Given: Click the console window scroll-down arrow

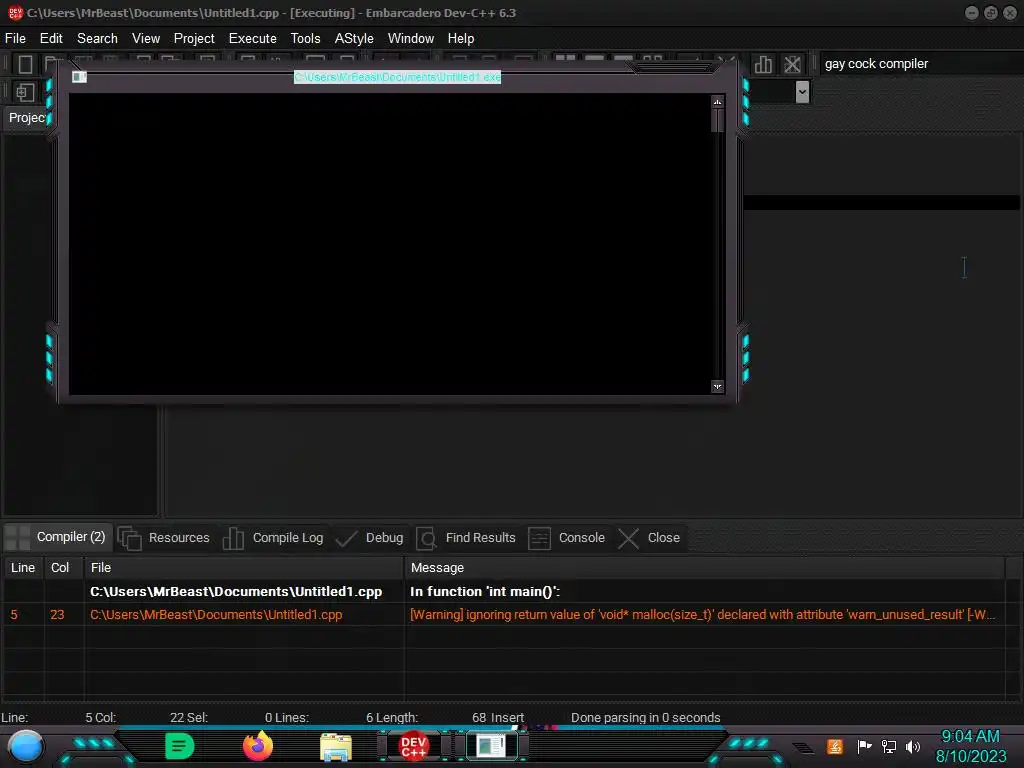Looking at the screenshot, I should pyautogui.click(x=717, y=387).
